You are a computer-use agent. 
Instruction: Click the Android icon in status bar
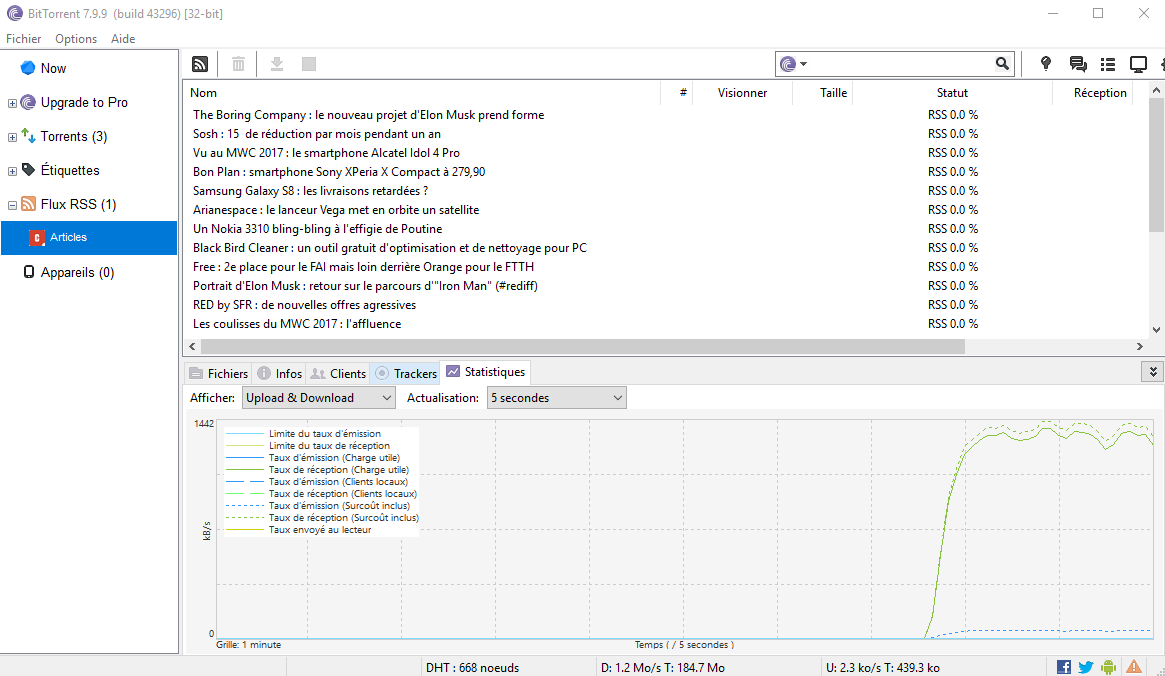1108,667
